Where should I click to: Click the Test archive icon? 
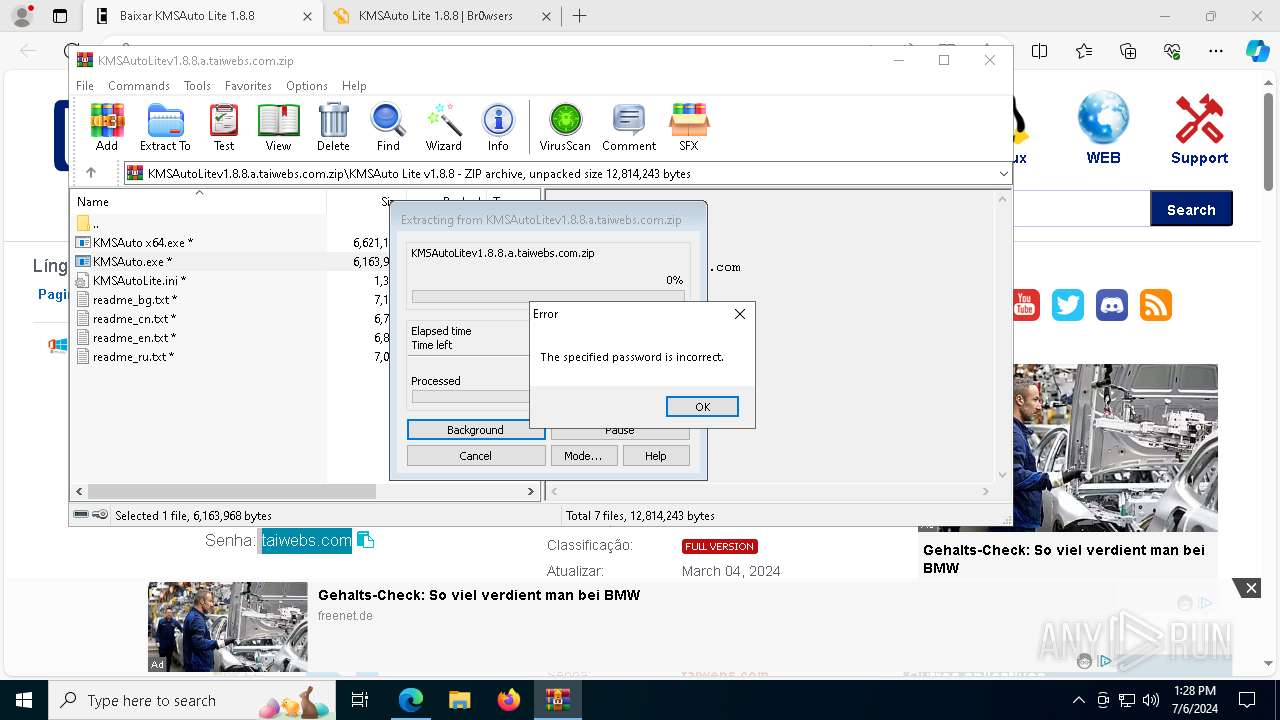(x=224, y=127)
